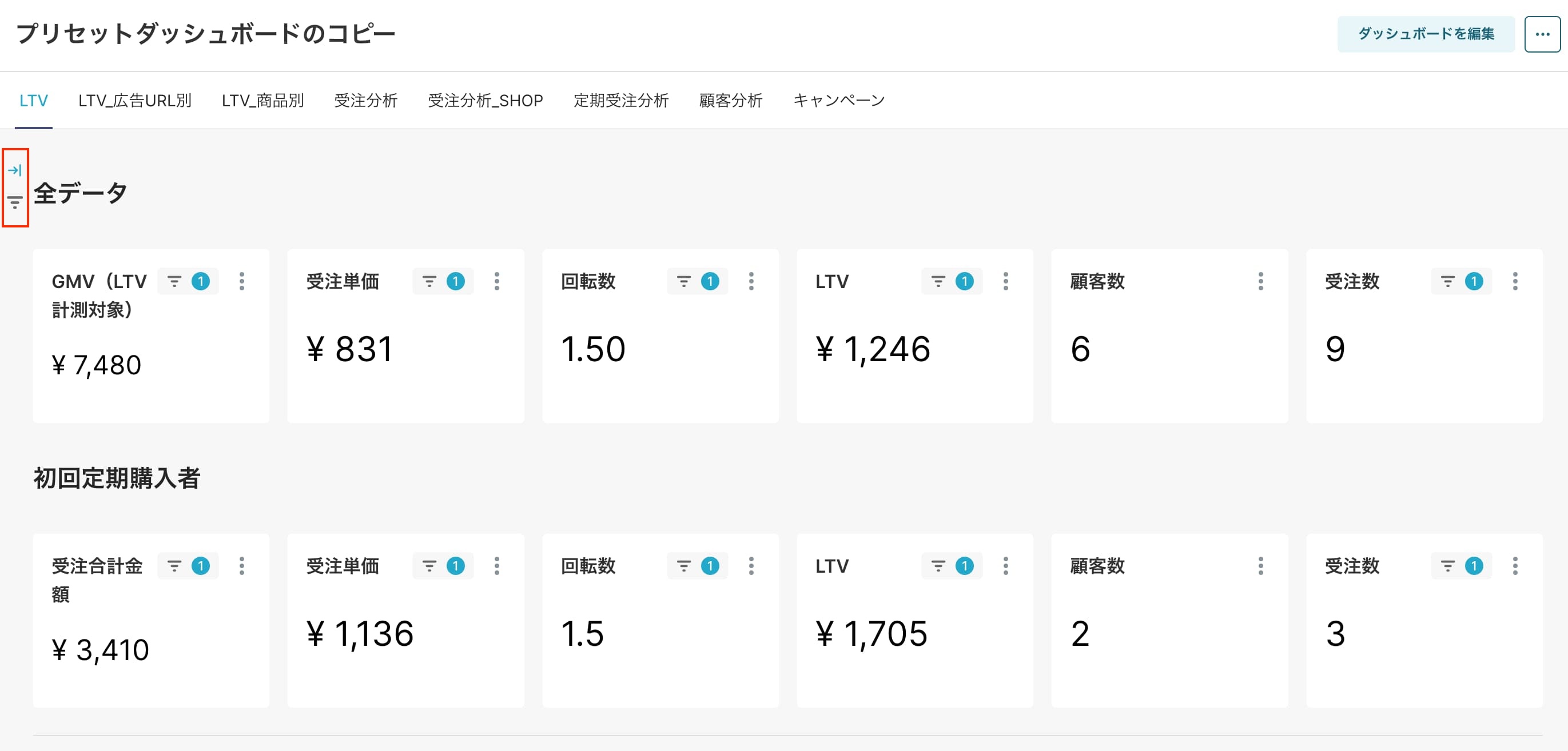This screenshot has width=1568, height=751.
Task: Click the filter badge on top LTV card
Action: 964,281
